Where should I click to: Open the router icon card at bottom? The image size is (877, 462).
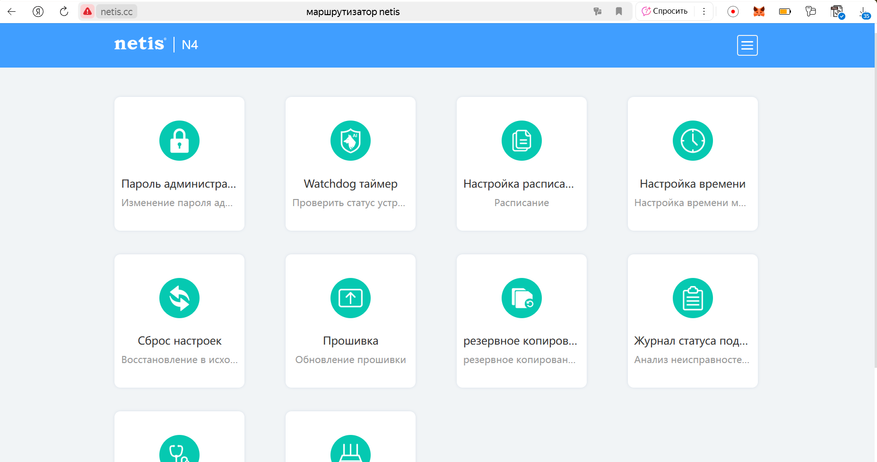pos(350,449)
